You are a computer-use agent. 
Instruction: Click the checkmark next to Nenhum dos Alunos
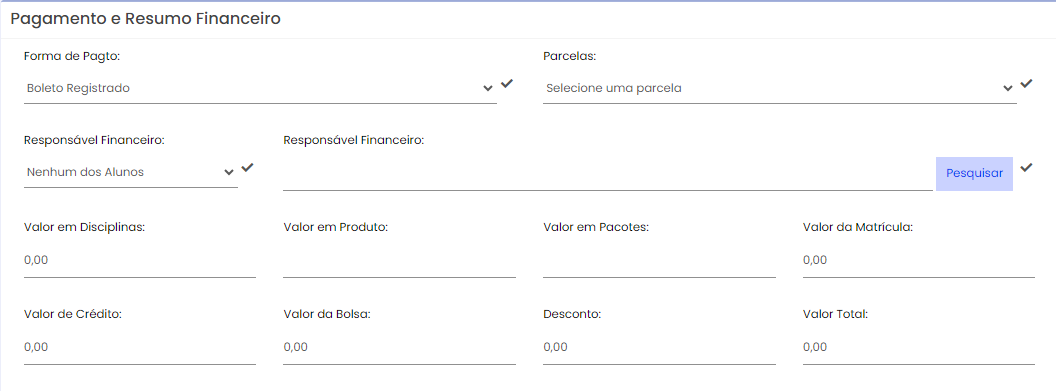tap(247, 168)
